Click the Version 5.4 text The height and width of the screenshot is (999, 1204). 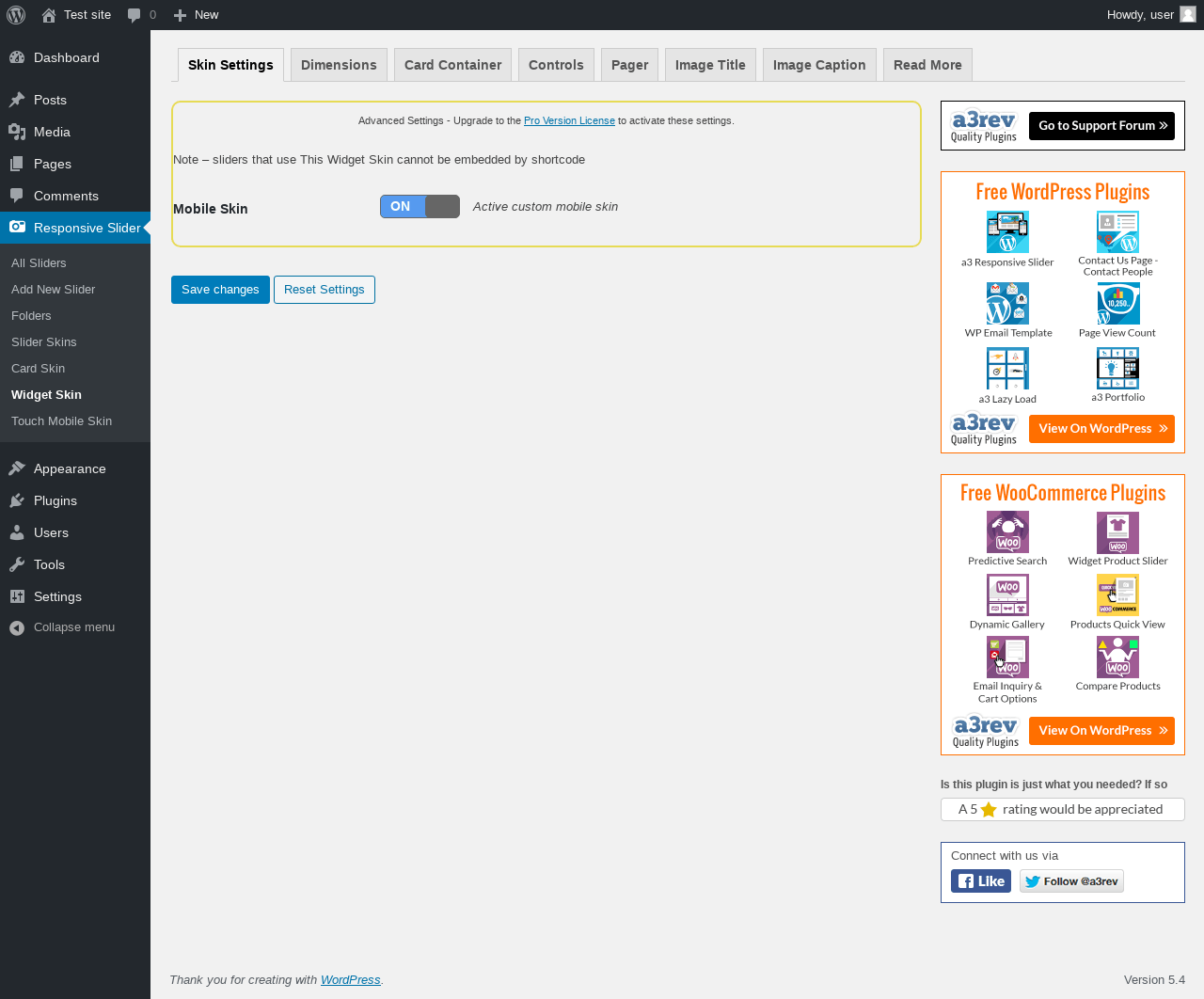click(x=1154, y=980)
